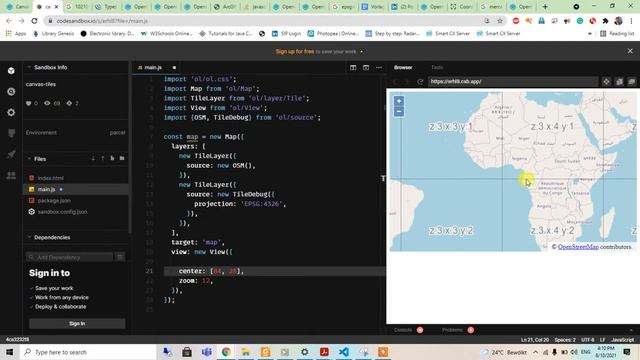Image resolution: width=640 pixels, height=360 pixels.
Task: Collapse the Files section
Action: point(29,158)
